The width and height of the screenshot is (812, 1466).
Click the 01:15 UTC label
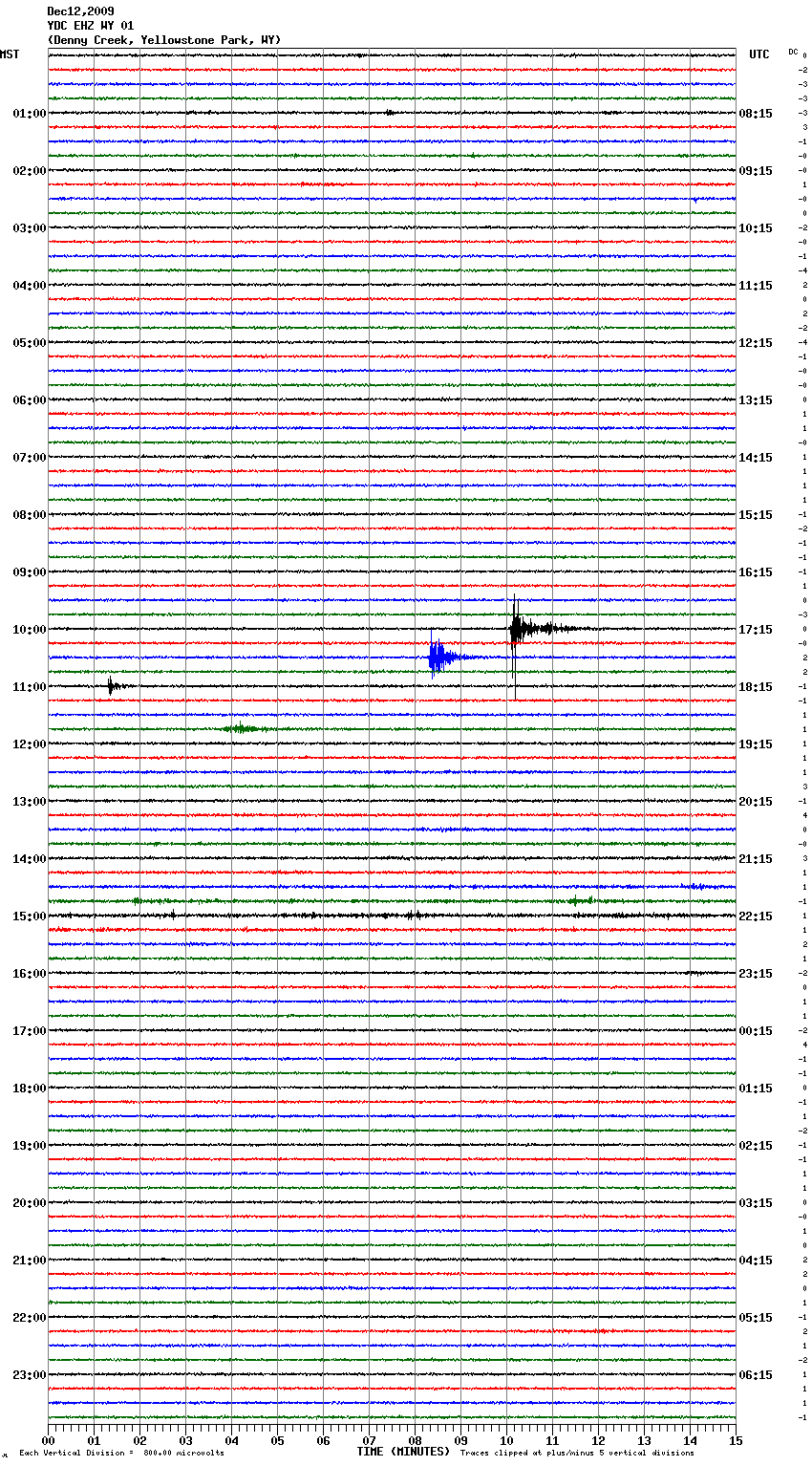pyautogui.click(x=756, y=1089)
